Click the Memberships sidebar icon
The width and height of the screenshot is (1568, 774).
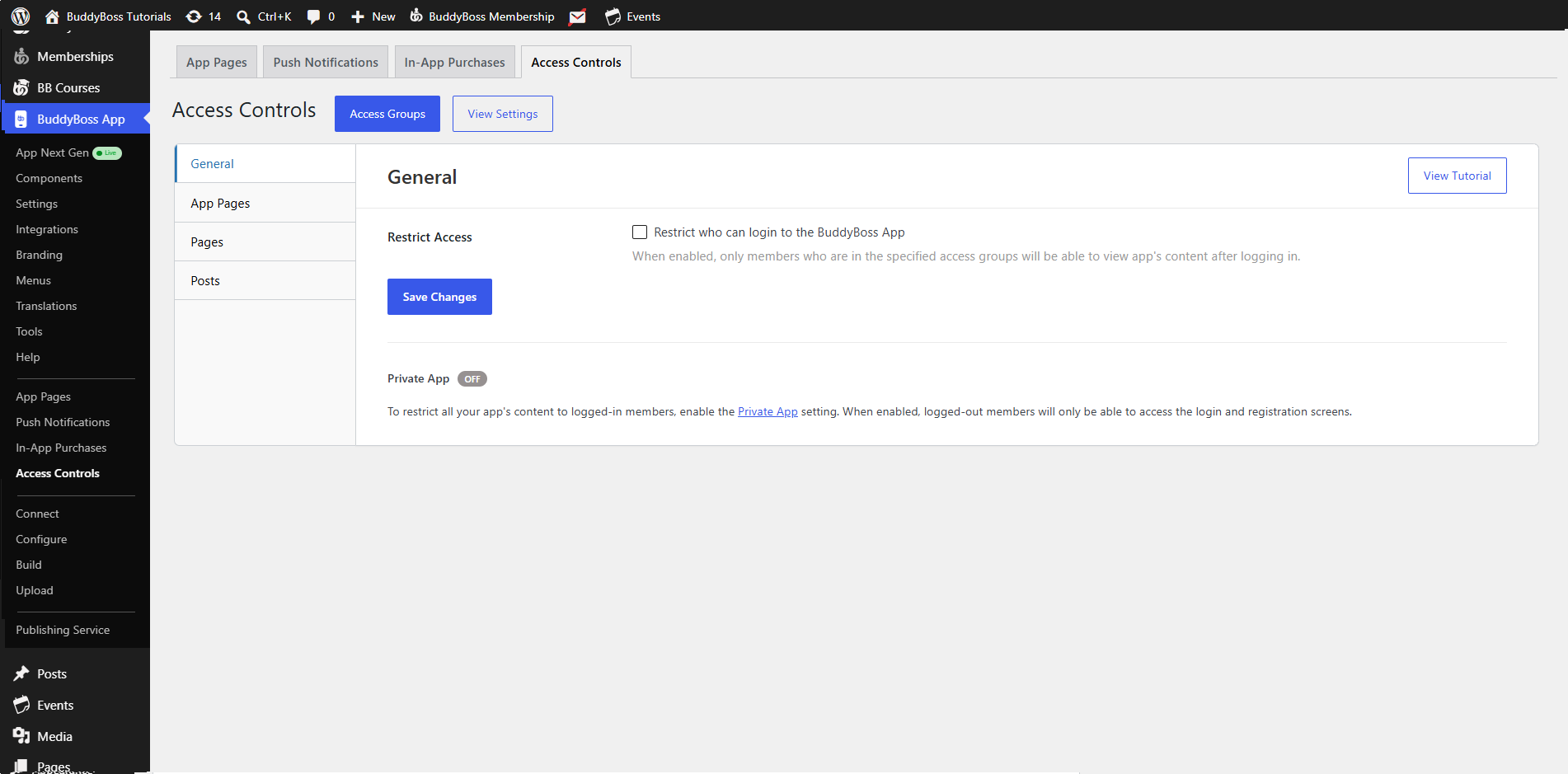(21, 56)
